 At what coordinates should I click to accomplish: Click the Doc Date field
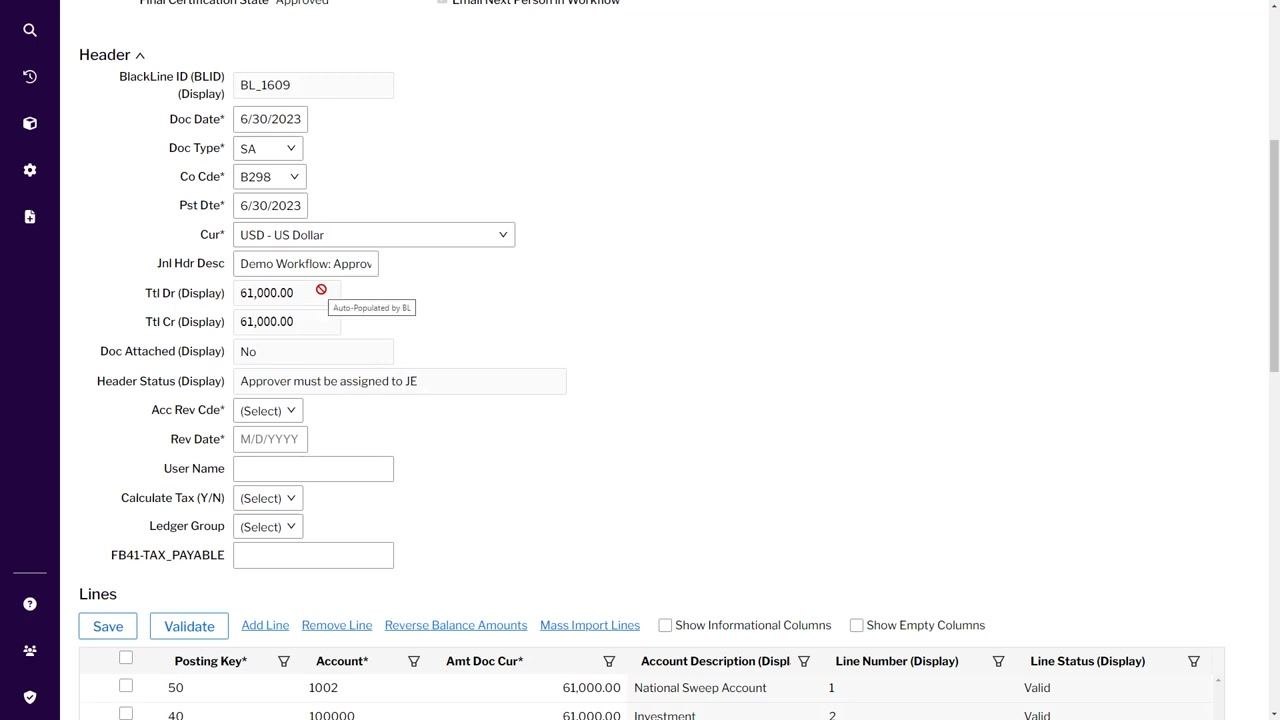click(x=270, y=119)
